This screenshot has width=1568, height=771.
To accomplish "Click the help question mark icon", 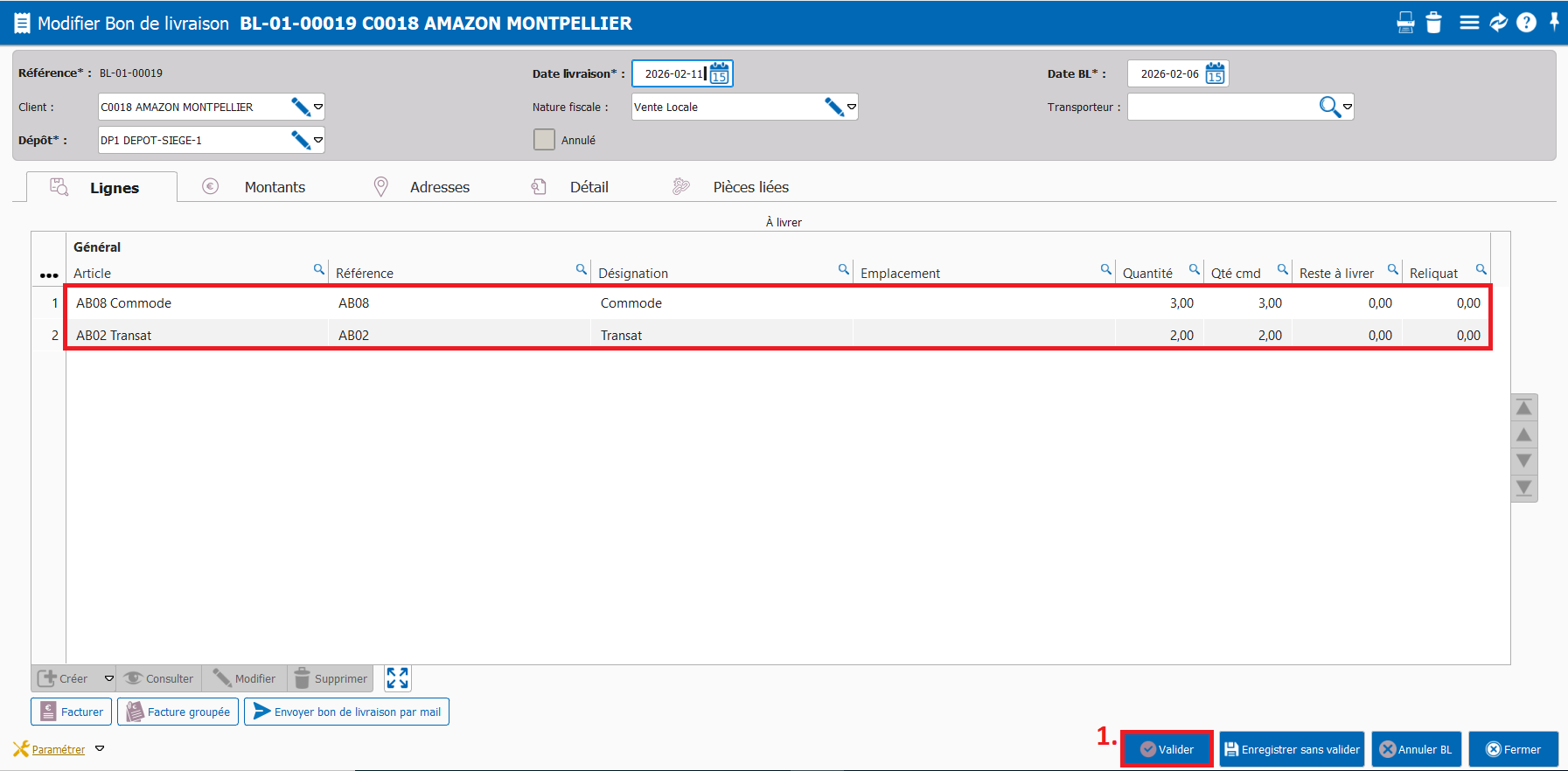I will pyautogui.click(x=1526, y=23).
